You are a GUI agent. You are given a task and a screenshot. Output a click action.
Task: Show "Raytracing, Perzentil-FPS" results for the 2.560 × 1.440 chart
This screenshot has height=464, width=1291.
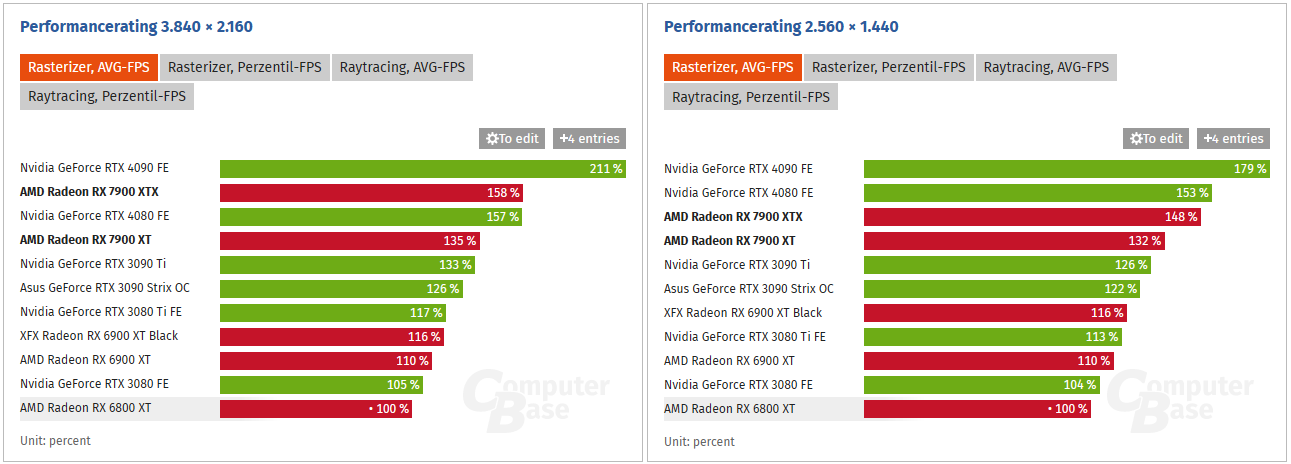[750, 97]
